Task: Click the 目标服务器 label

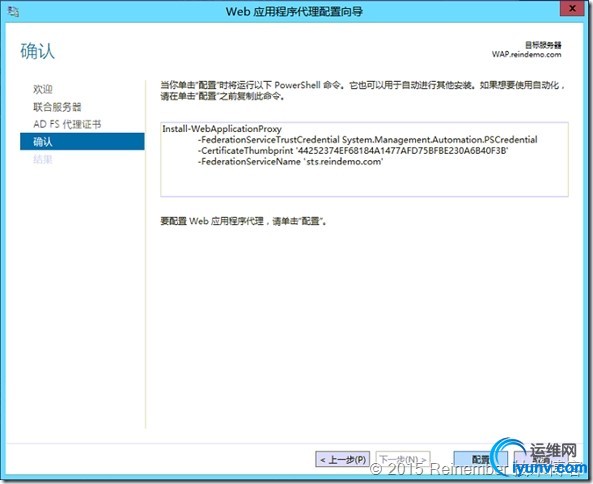Action: [543, 45]
